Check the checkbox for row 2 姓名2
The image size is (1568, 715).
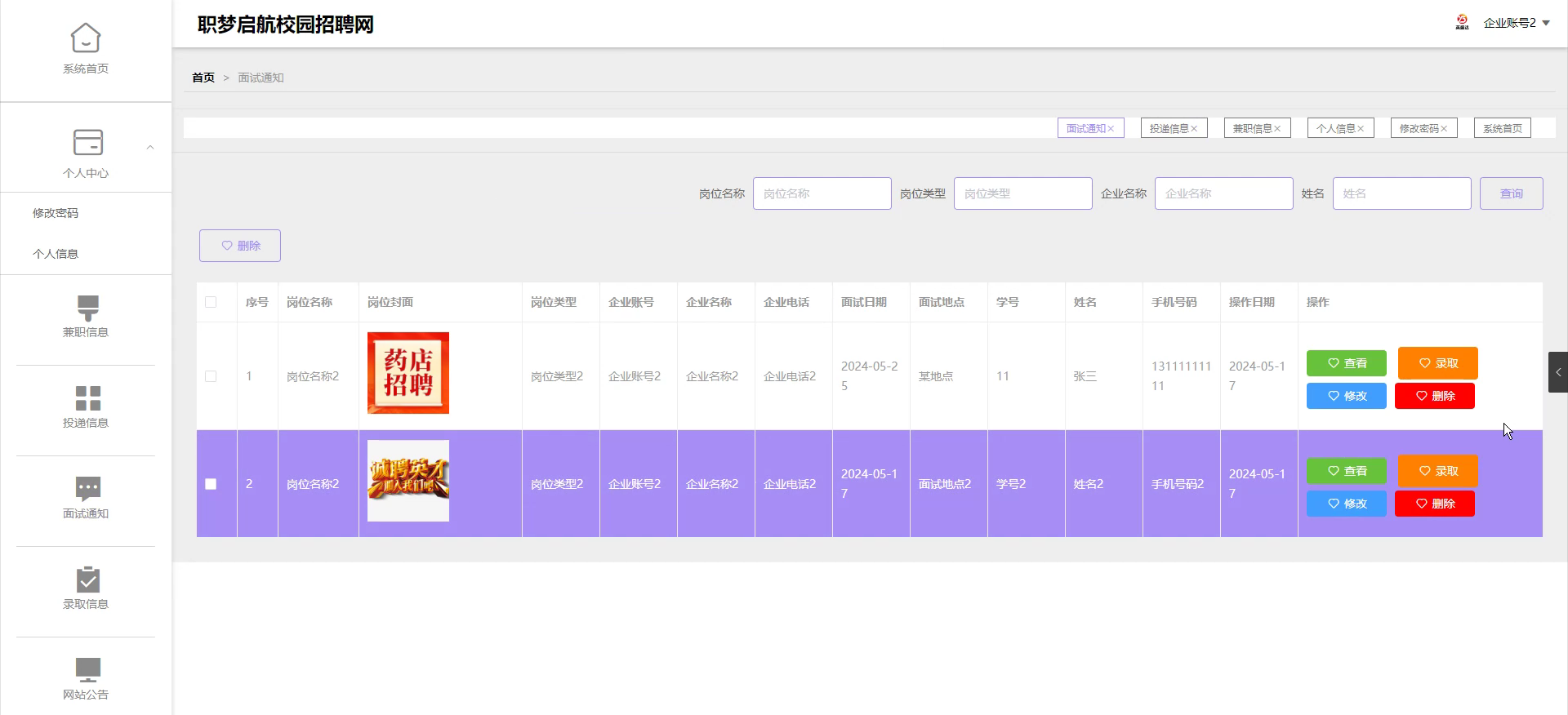[211, 484]
